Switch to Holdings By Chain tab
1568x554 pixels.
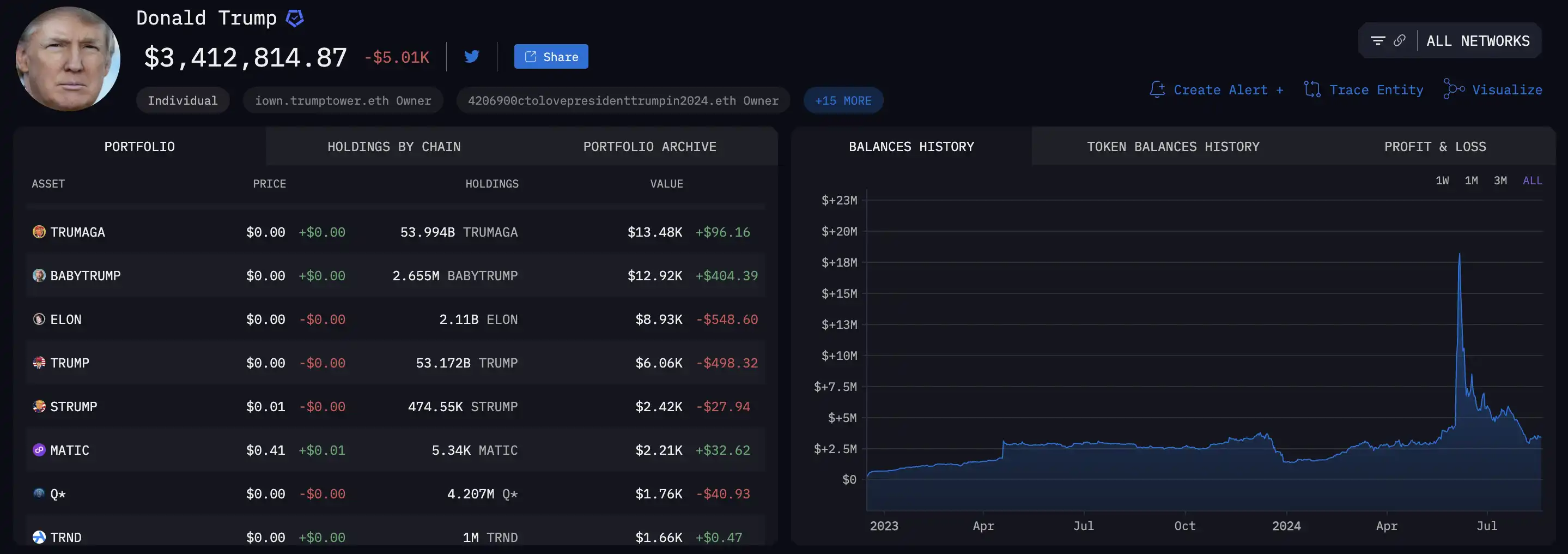394,147
